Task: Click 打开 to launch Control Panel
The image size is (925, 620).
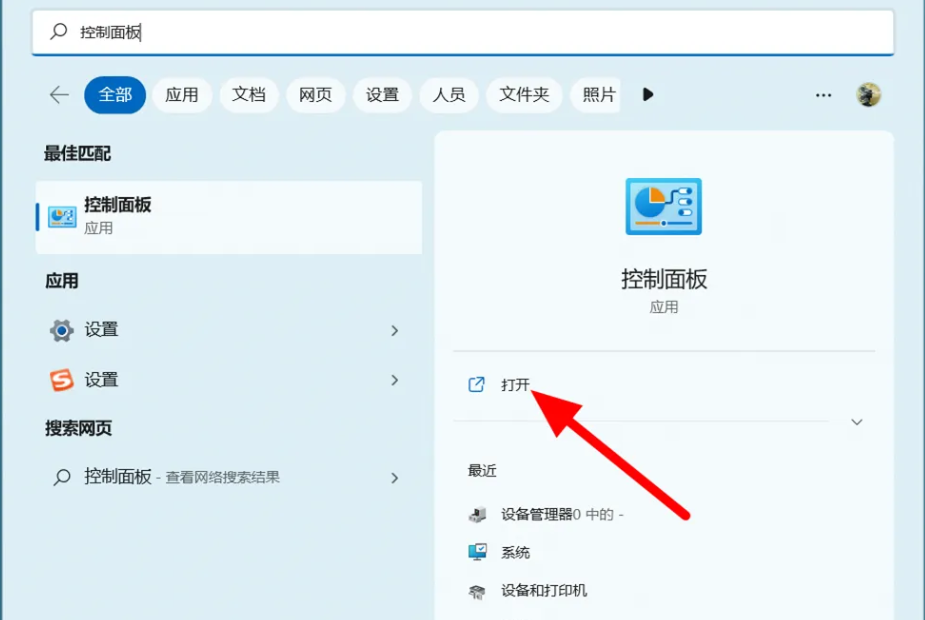Action: click(515, 385)
